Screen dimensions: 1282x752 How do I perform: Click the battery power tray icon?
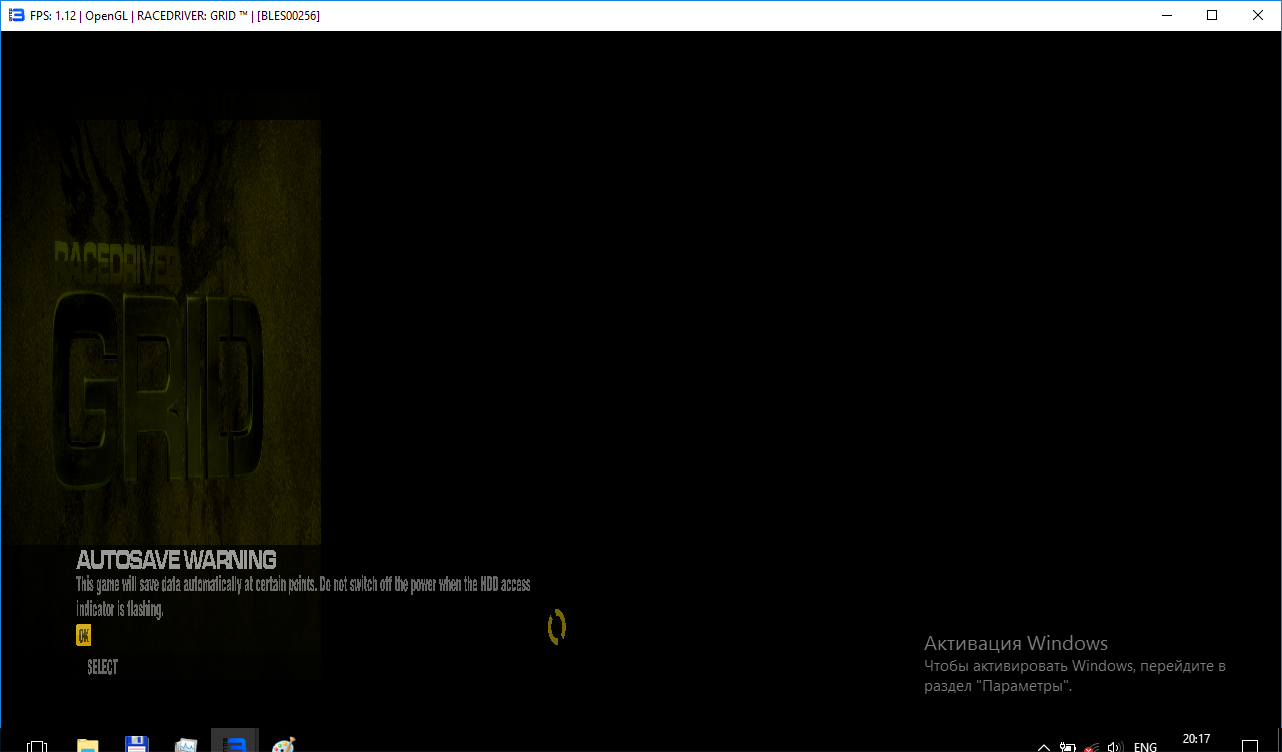click(x=1068, y=746)
